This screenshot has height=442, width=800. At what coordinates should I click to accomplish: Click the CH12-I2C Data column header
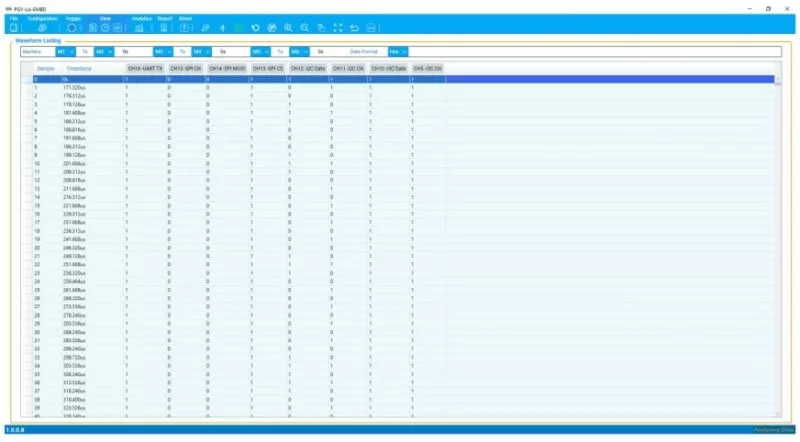tap(307, 68)
